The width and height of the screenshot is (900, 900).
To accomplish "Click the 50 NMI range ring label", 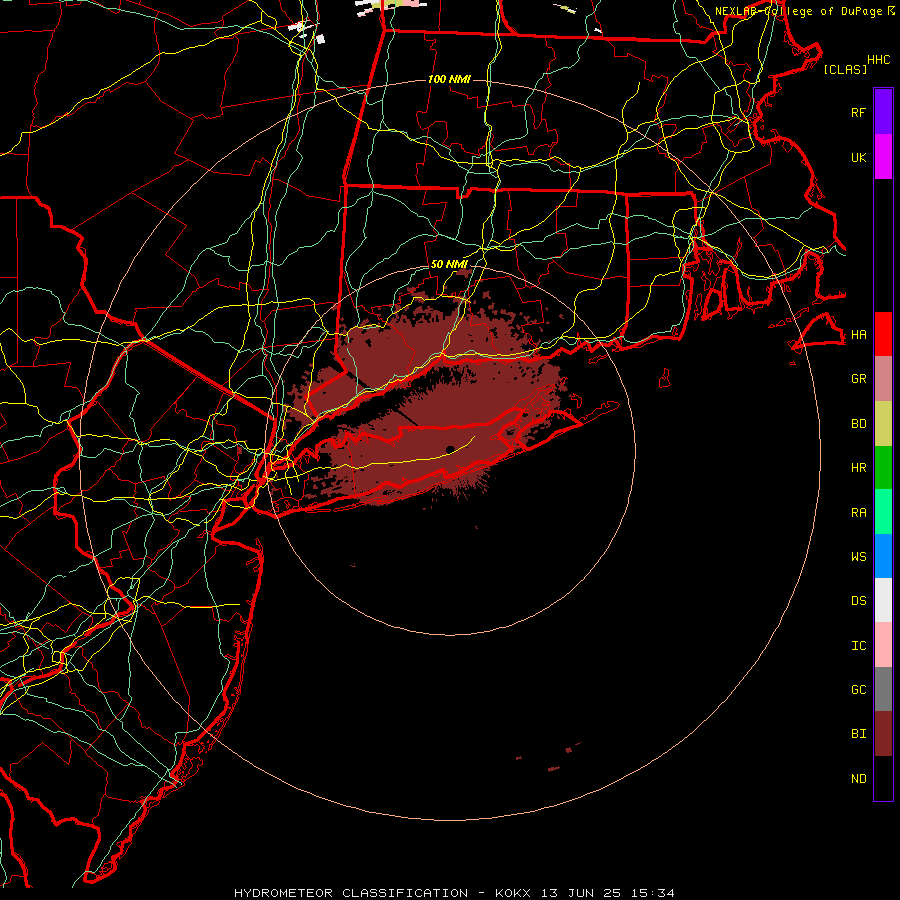I will 449,264.
